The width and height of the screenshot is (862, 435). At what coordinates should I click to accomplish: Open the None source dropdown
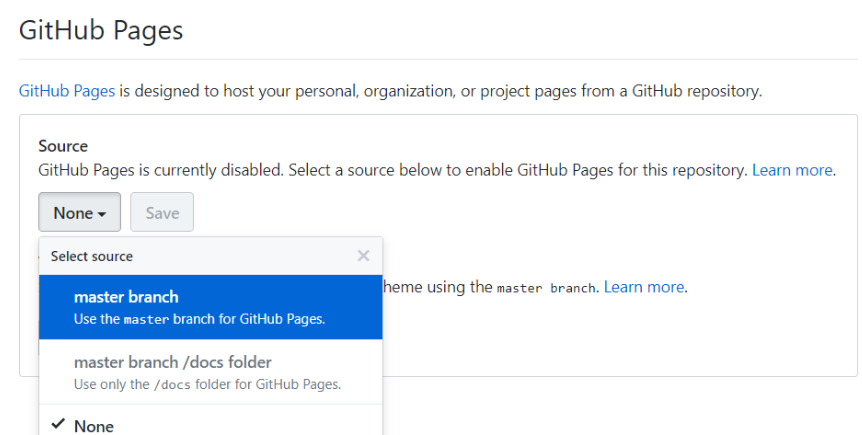coord(80,212)
